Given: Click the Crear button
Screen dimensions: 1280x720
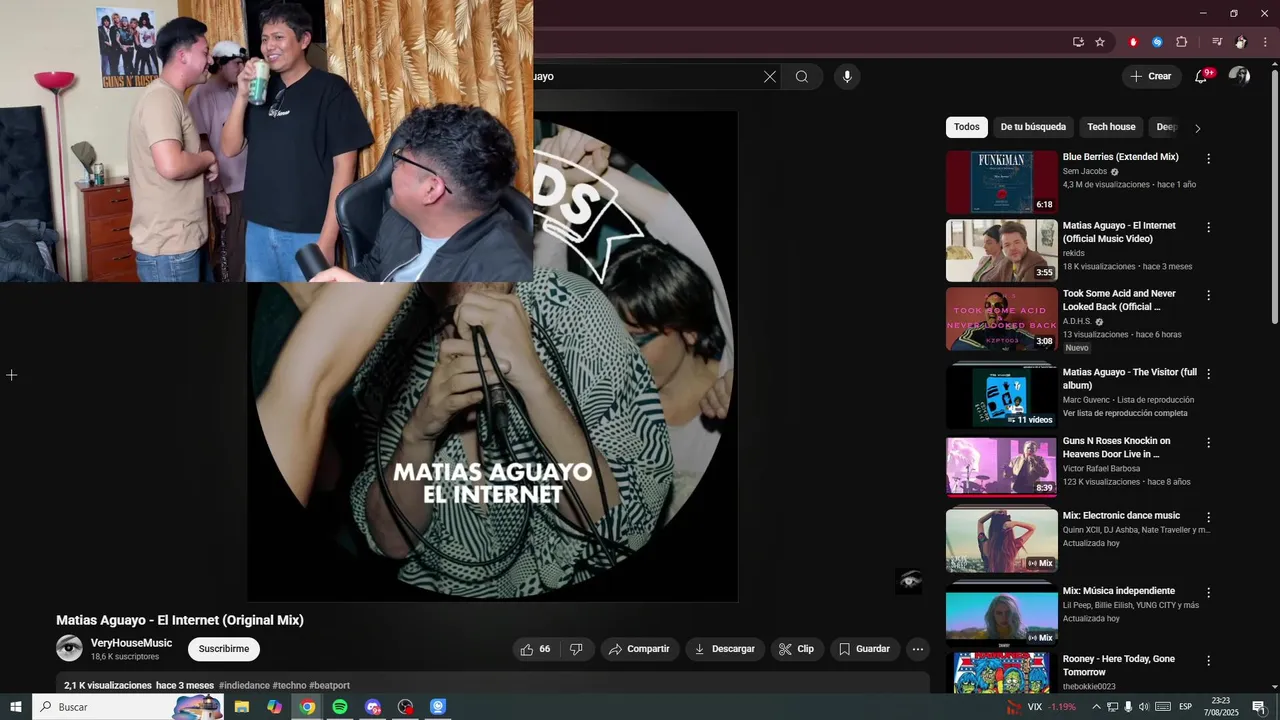Looking at the screenshot, I should [1151, 76].
